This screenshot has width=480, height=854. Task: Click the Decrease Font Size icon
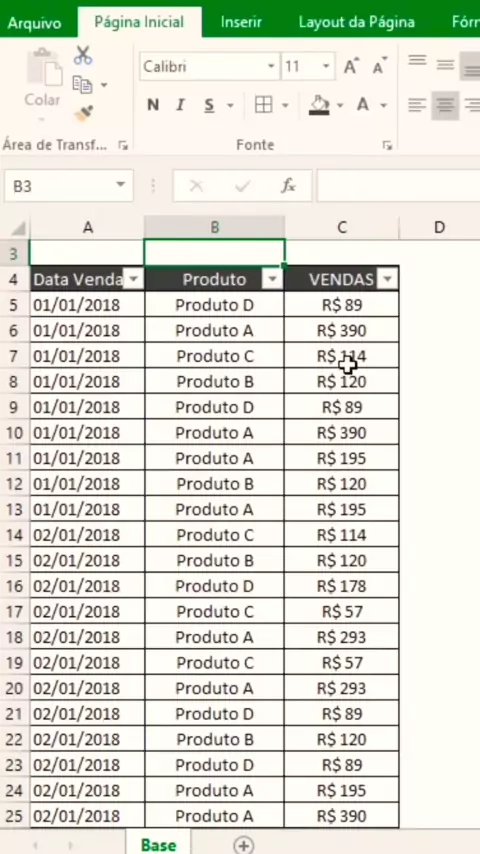pos(380,66)
